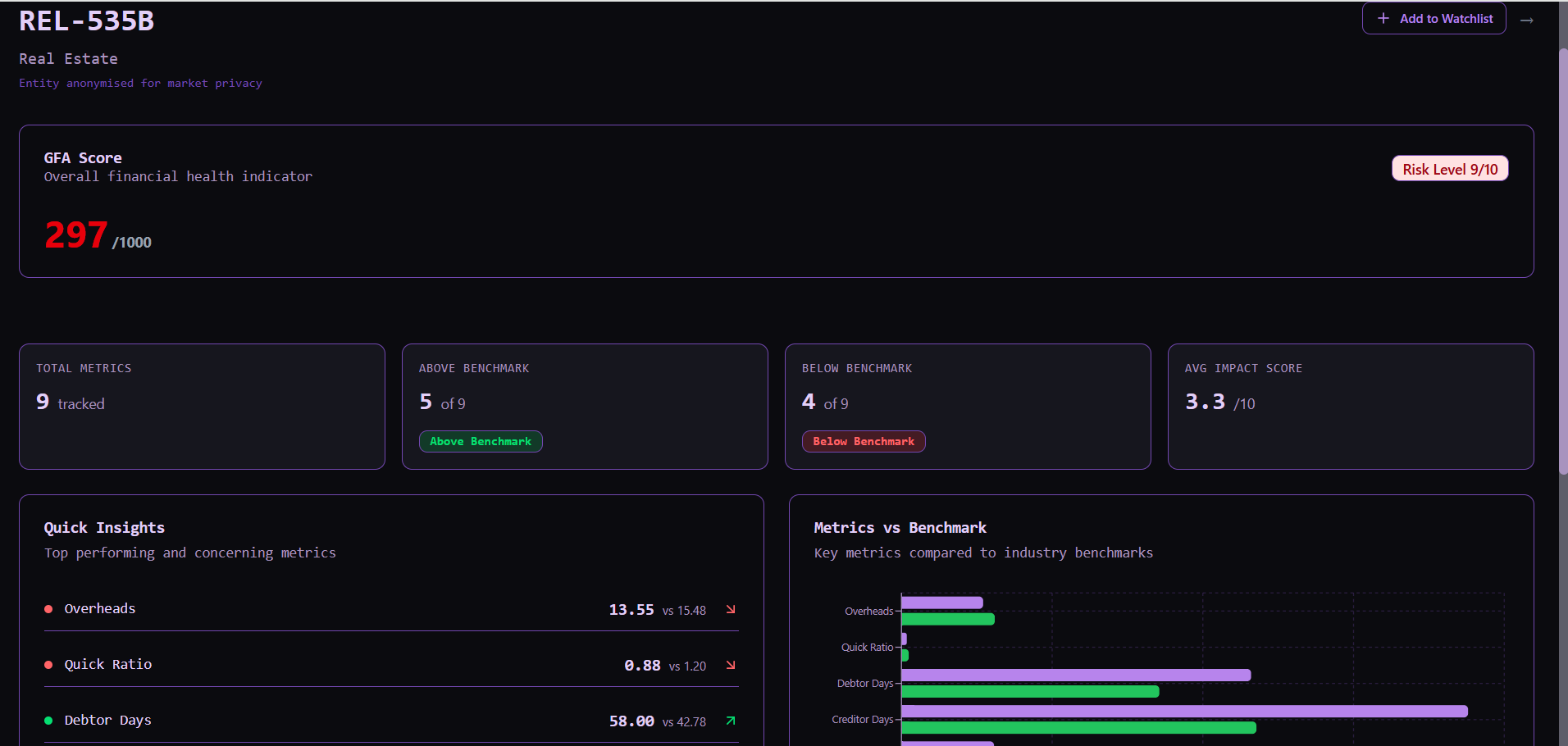Image resolution: width=1568 pixels, height=746 pixels.
Task: Click the upward trend arrow beside Debtor Days
Action: coord(729,721)
